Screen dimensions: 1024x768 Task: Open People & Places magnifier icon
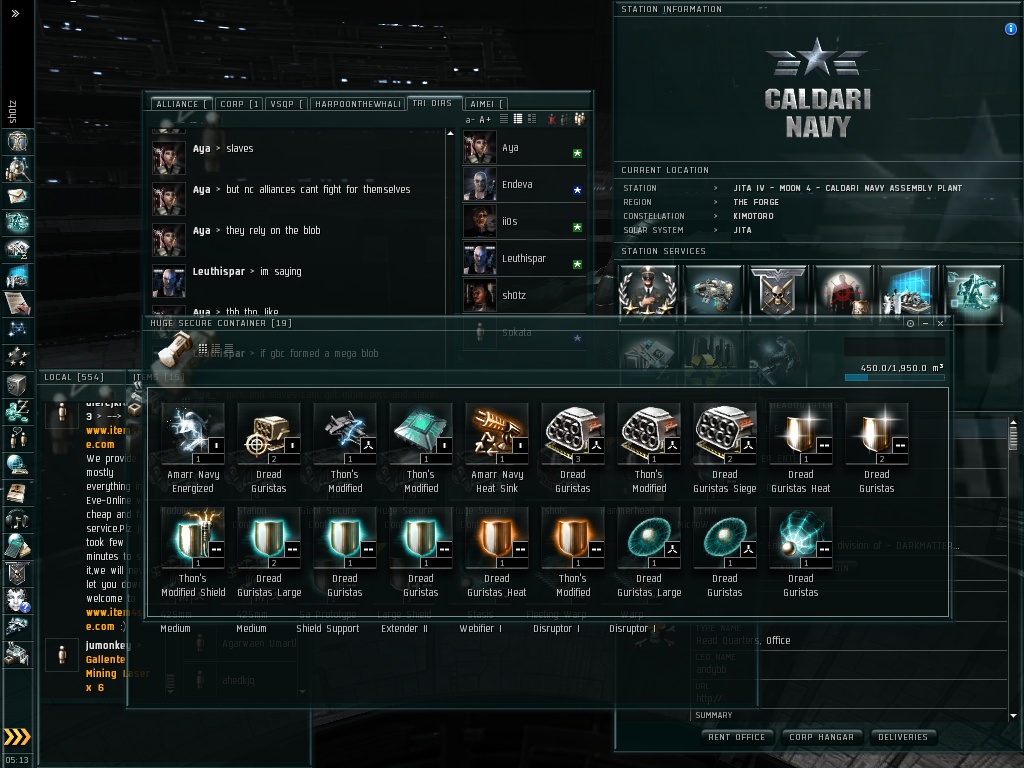(x=17, y=168)
